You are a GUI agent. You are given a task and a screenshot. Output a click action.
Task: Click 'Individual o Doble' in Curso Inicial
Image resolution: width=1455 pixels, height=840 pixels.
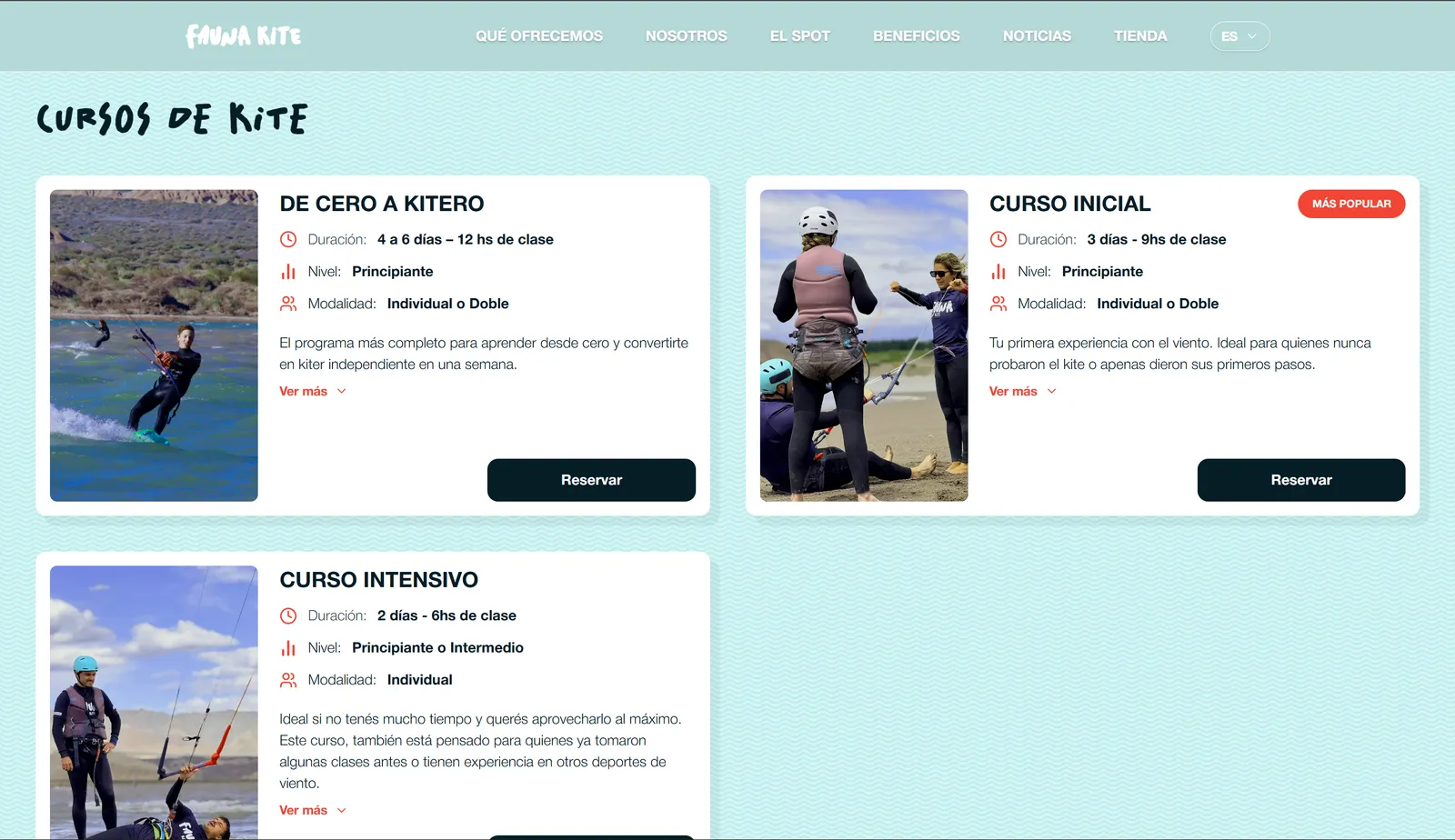tap(1158, 304)
